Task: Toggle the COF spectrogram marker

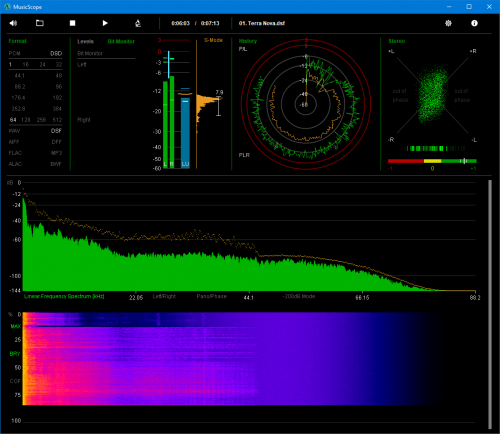Action: click(15, 381)
